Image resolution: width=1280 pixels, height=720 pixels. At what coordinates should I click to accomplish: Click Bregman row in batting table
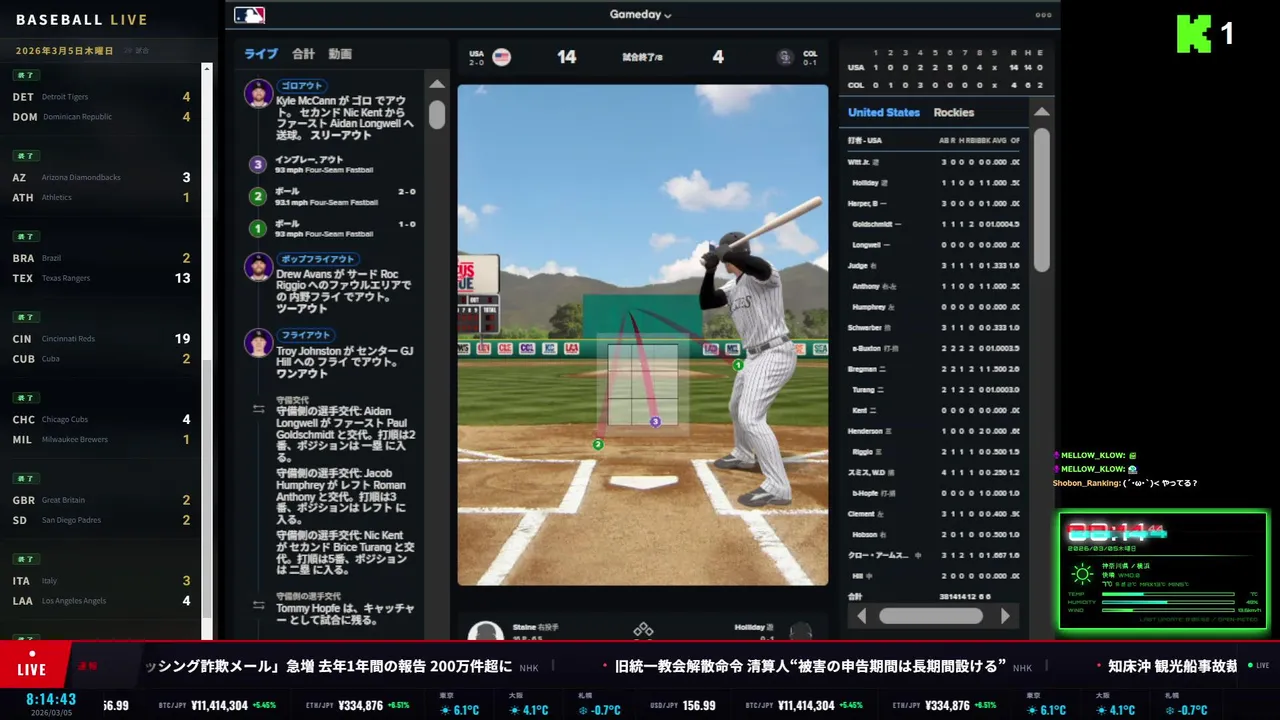pyautogui.click(x=933, y=369)
